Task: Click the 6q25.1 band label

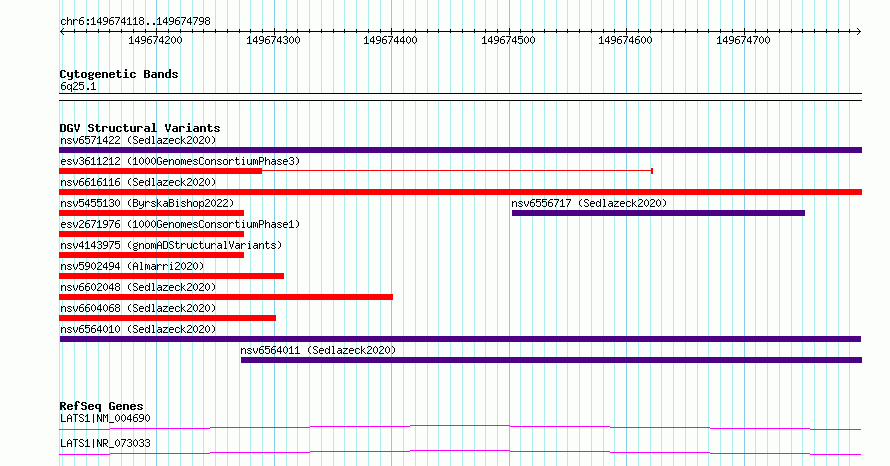Action: tap(78, 86)
